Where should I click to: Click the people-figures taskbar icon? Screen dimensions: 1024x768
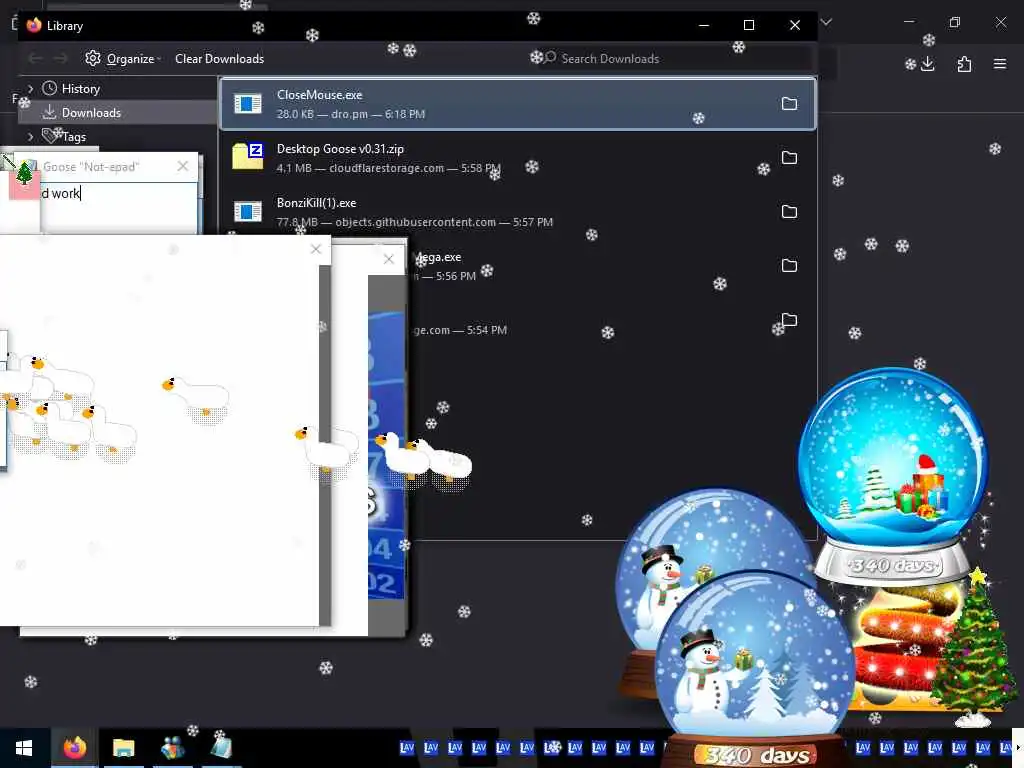tap(172, 748)
